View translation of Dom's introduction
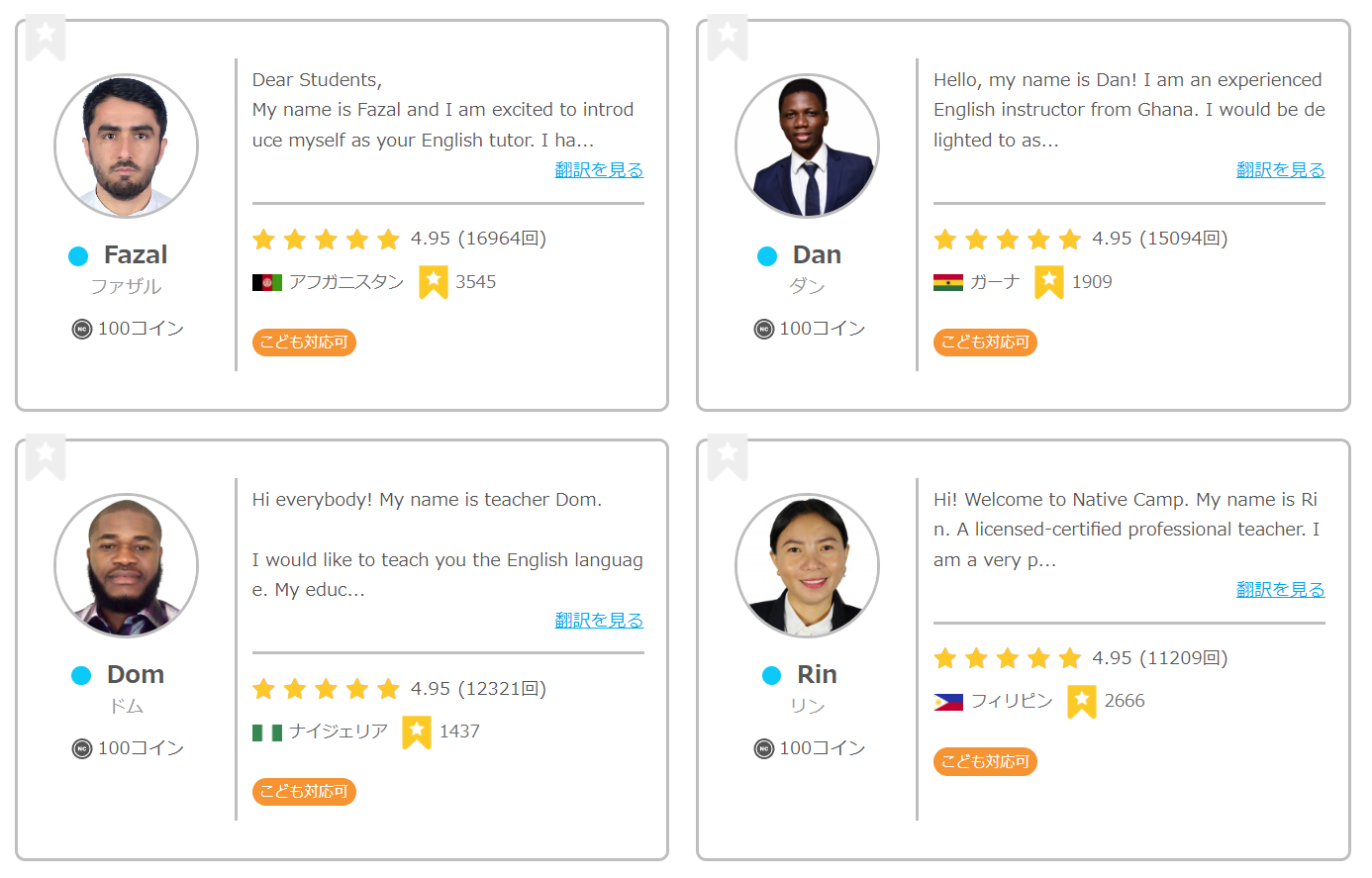The height and width of the screenshot is (878, 1372). pos(599,621)
